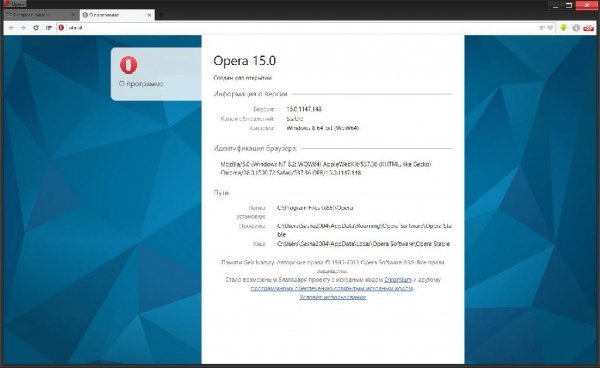Open the green download arrow extension
The width and height of the screenshot is (600, 368).
(563, 28)
